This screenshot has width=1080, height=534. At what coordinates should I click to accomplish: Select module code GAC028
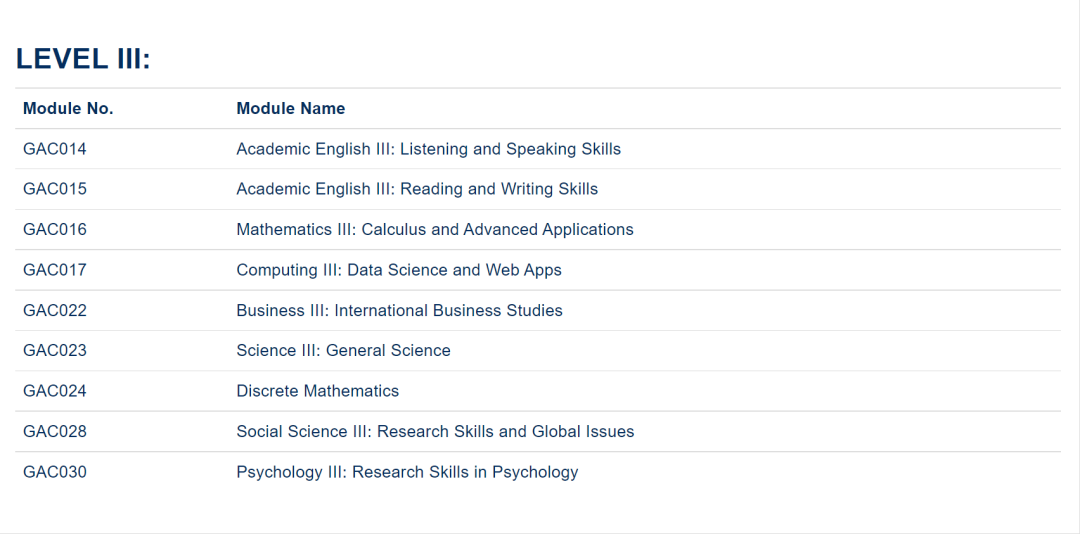point(55,432)
